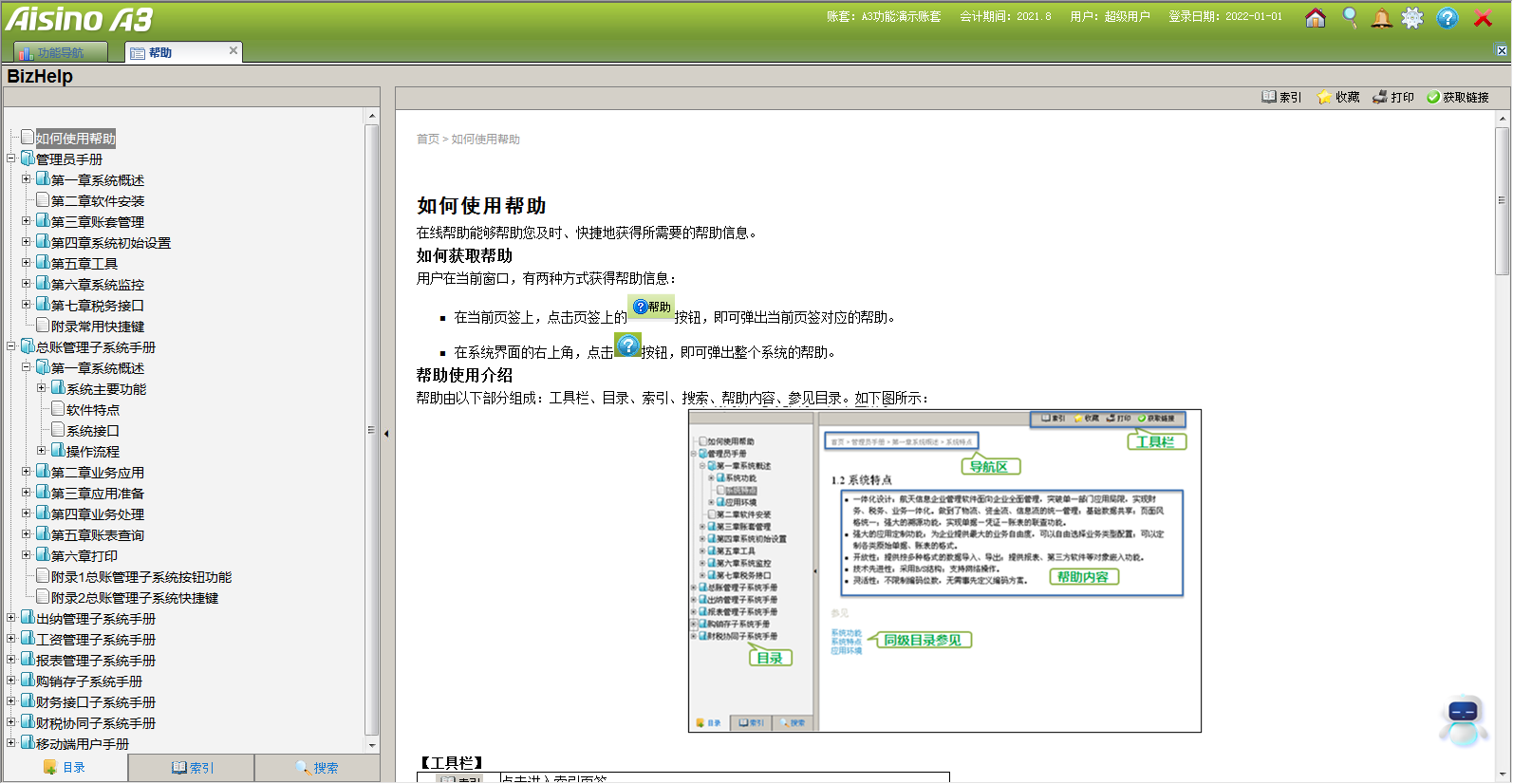Viewport: 1513px width, 784px height.
Task: Switch to the 搜索 bottom tab
Action: (x=317, y=768)
